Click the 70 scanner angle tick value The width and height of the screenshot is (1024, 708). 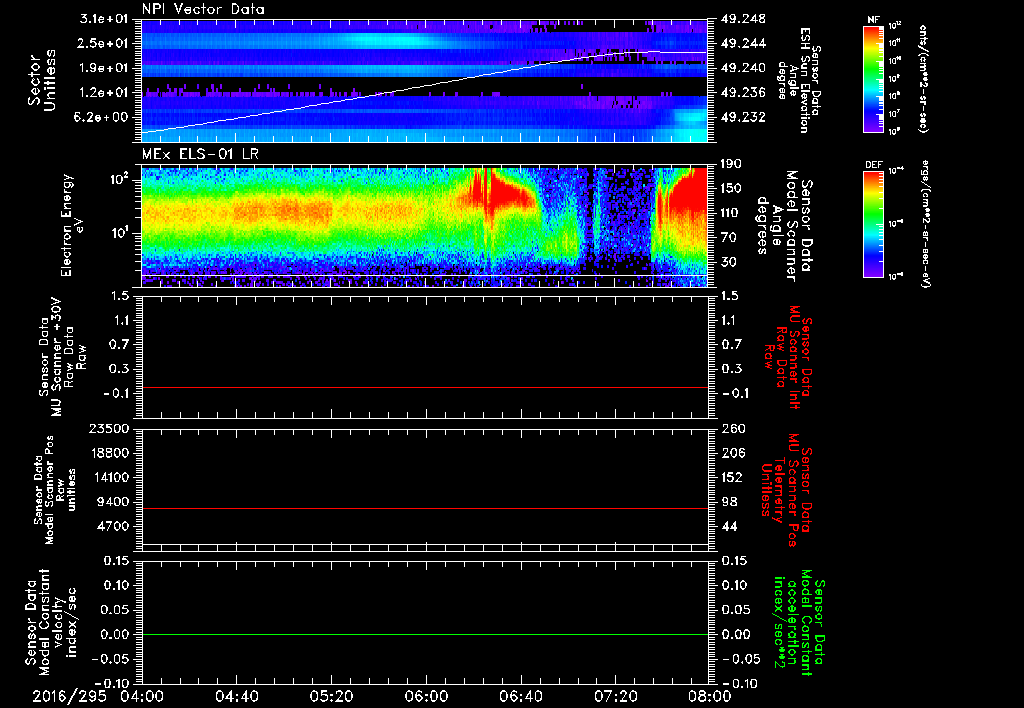pyautogui.click(x=728, y=238)
